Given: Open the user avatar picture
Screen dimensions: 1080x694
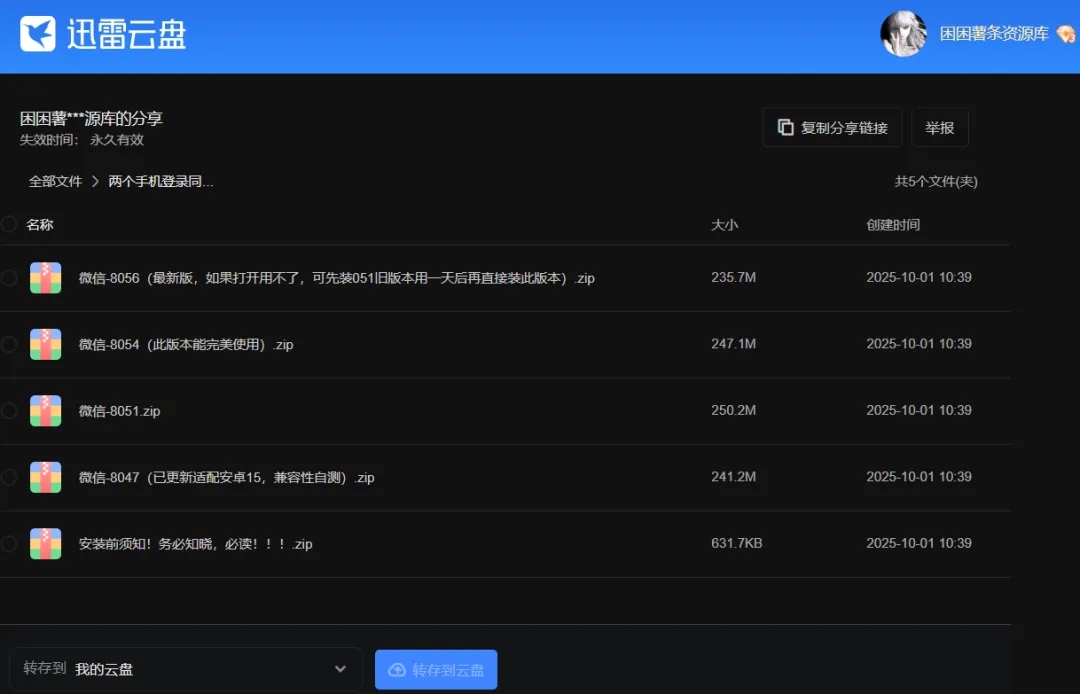Looking at the screenshot, I should [x=903, y=33].
